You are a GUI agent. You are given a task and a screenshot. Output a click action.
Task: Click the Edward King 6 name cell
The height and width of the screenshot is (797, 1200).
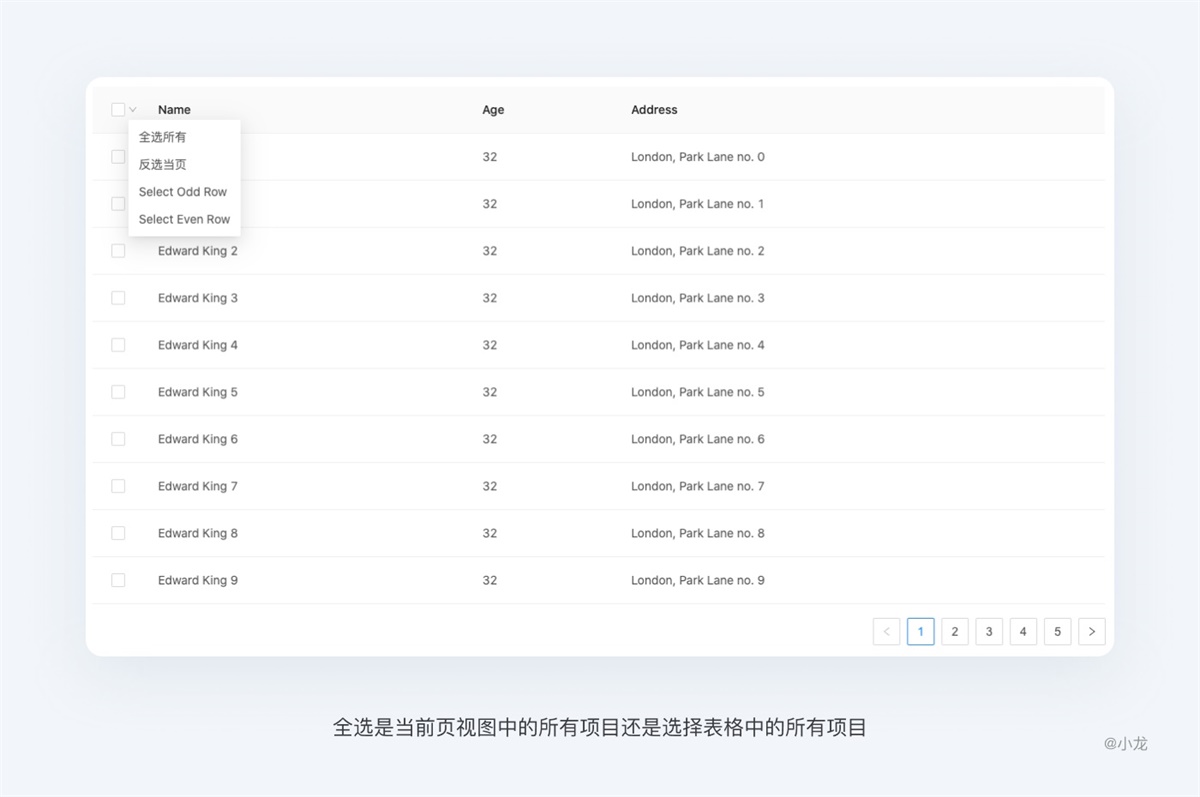click(x=198, y=439)
